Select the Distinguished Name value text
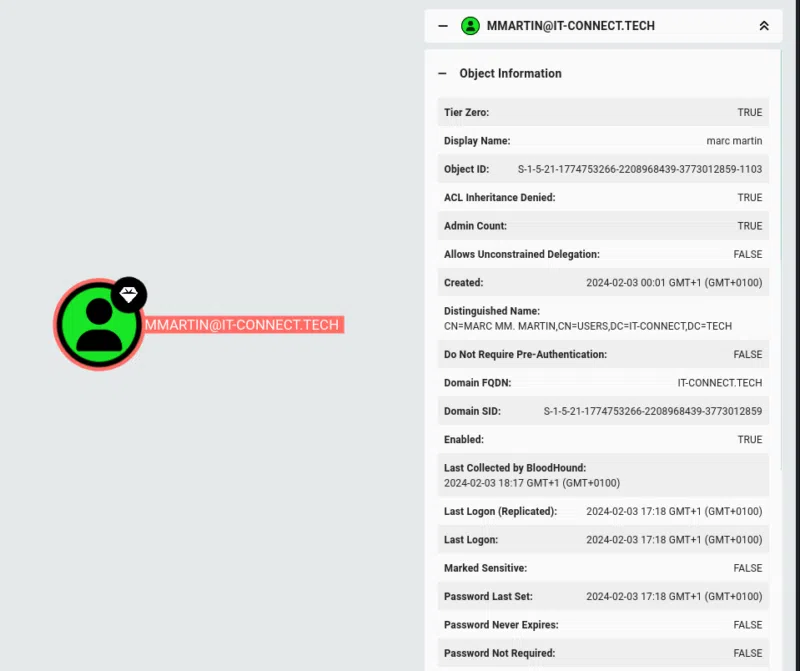This screenshot has width=800, height=671. (588, 326)
